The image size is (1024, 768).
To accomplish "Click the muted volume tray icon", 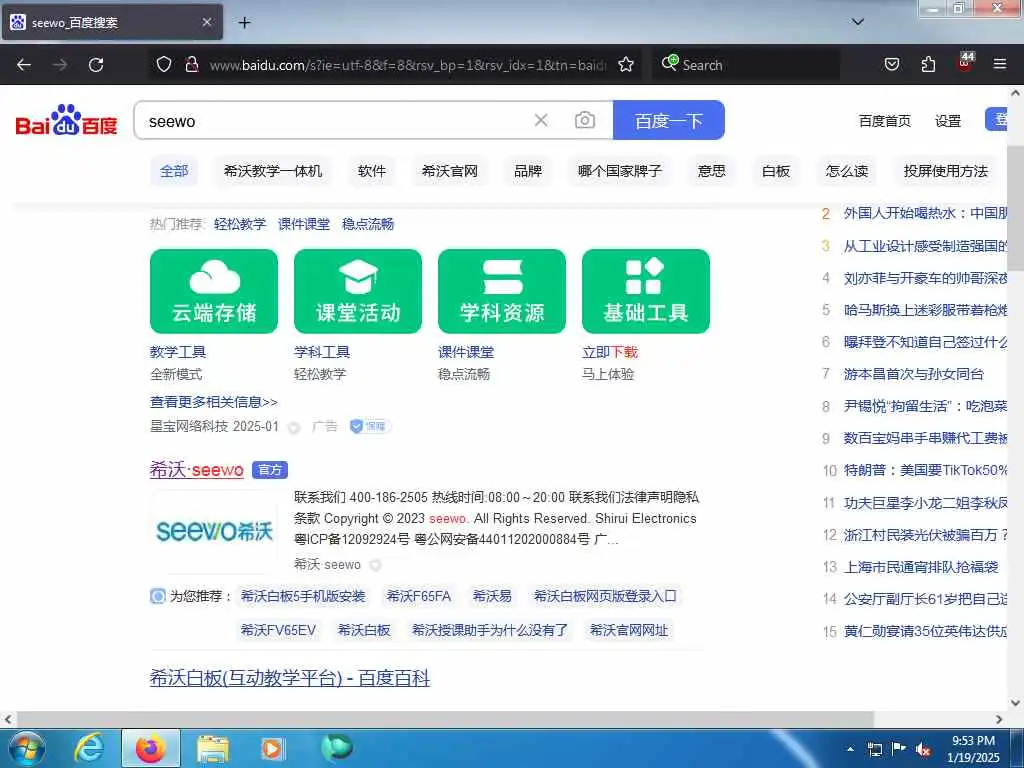I will point(923,749).
